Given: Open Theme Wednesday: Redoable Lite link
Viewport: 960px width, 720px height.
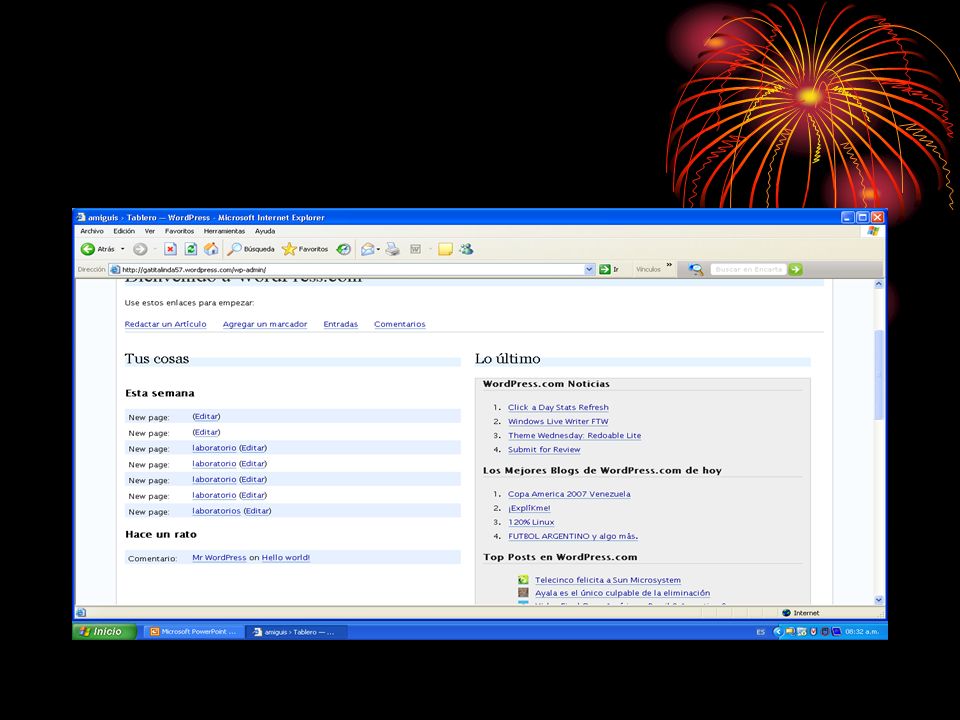Looking at the screenshot, I should click(x=574, y=435).
